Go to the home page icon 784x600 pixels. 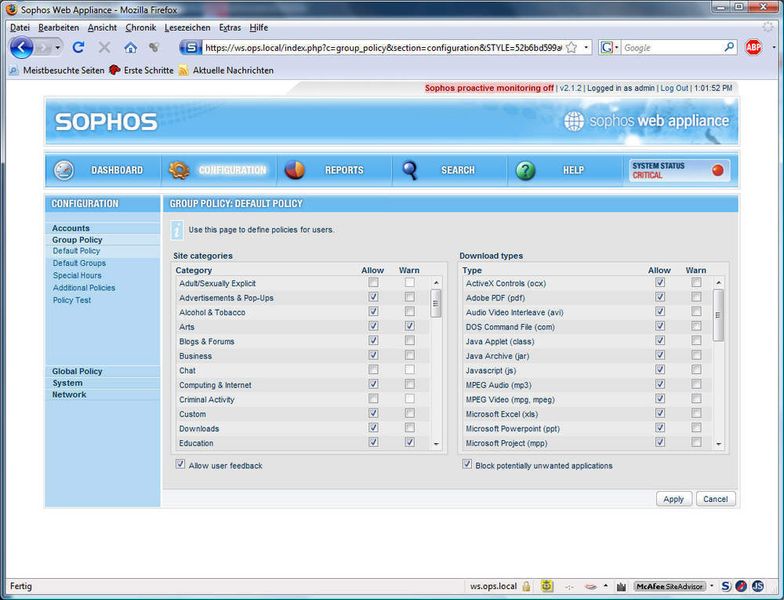click(130, 48)
